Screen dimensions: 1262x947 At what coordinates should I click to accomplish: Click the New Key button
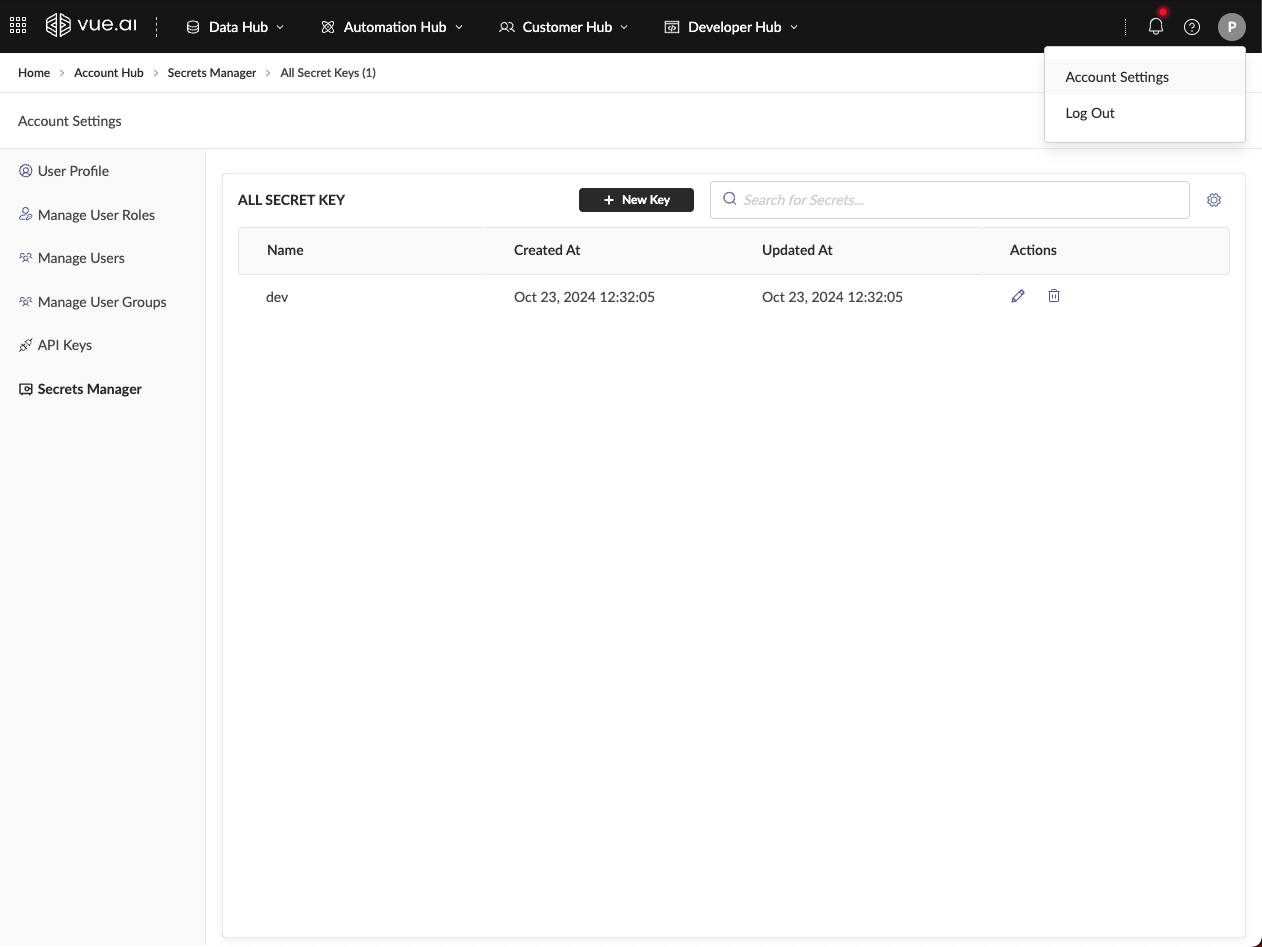tap(636, 200)
